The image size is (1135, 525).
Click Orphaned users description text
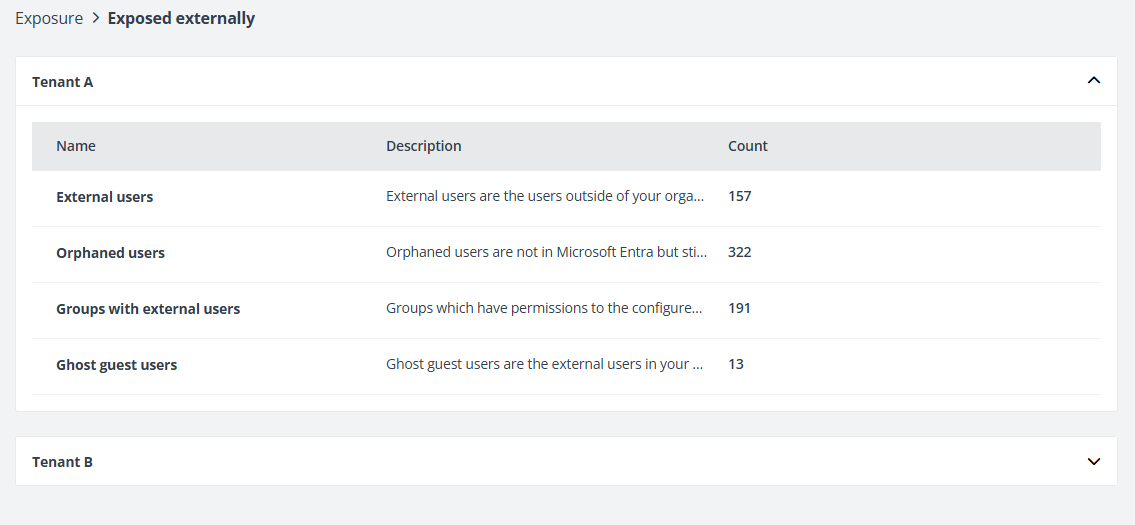point(547,253)
